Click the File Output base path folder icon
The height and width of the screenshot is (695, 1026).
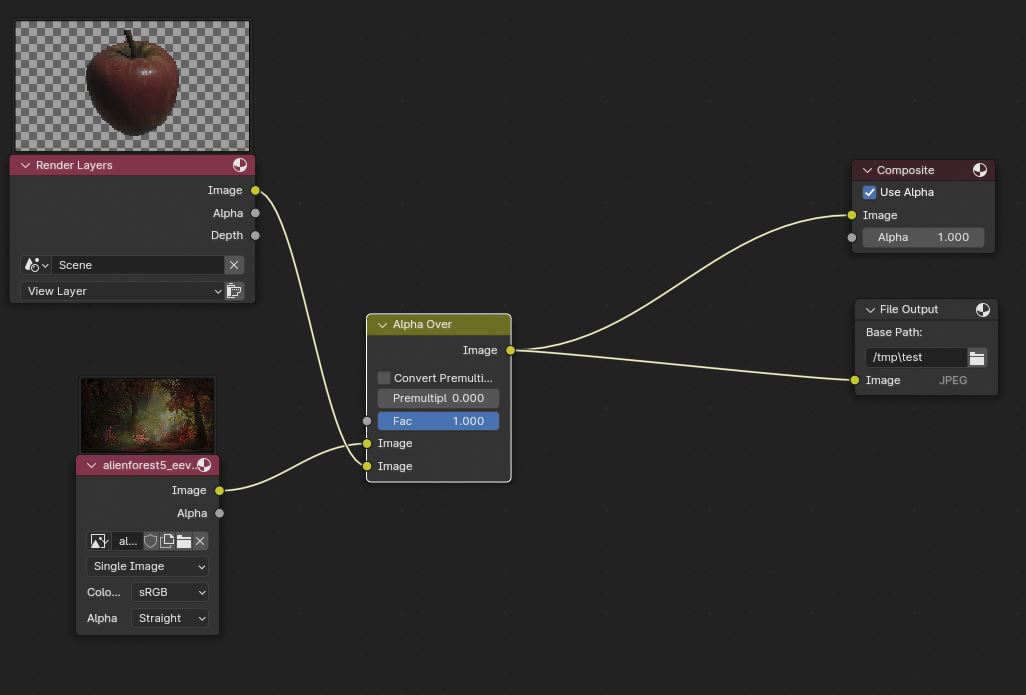[x=977, y=357]
